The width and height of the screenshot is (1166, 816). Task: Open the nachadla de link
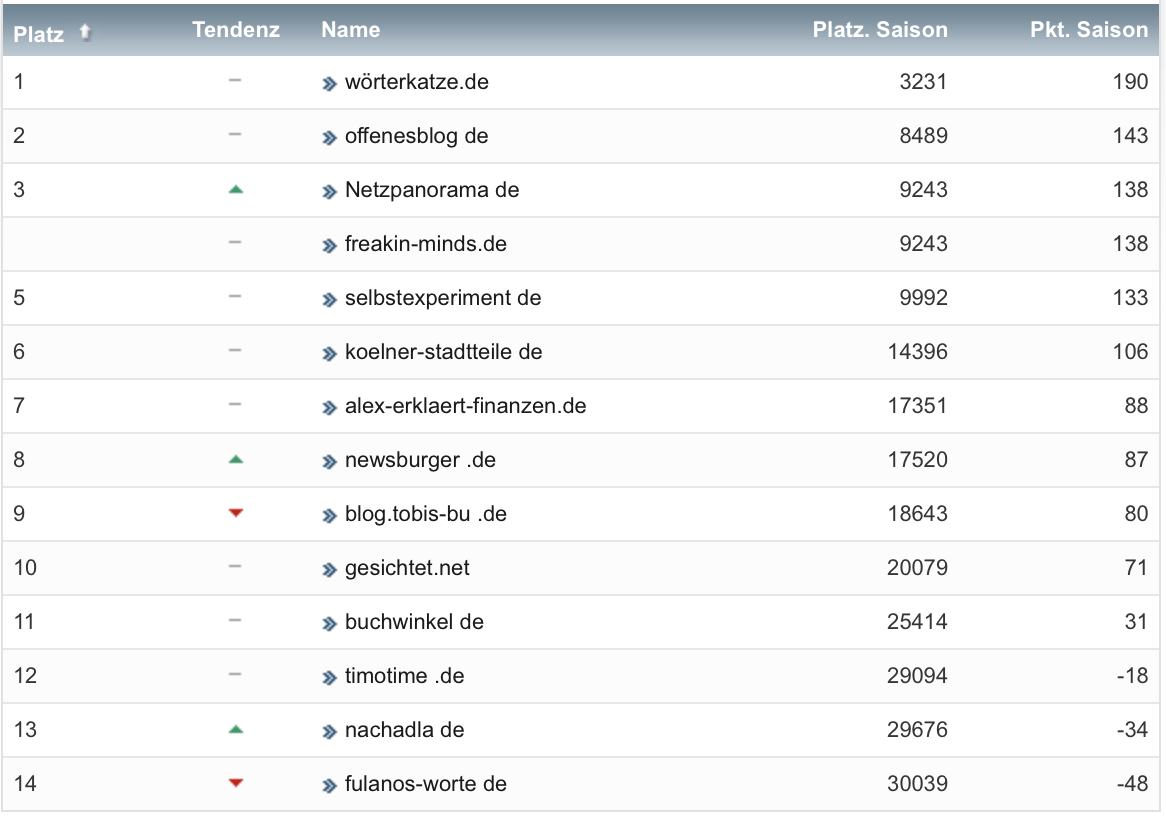tap(405, 730)
